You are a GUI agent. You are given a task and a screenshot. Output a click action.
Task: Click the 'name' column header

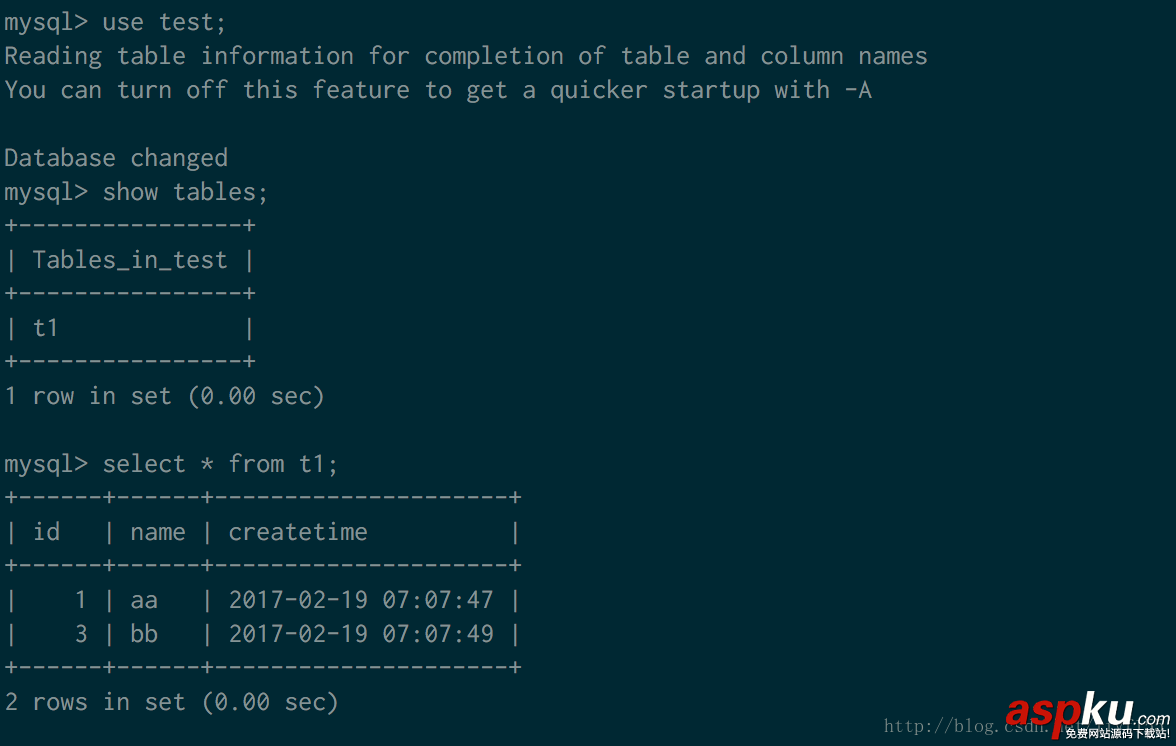tap(158, 532)
